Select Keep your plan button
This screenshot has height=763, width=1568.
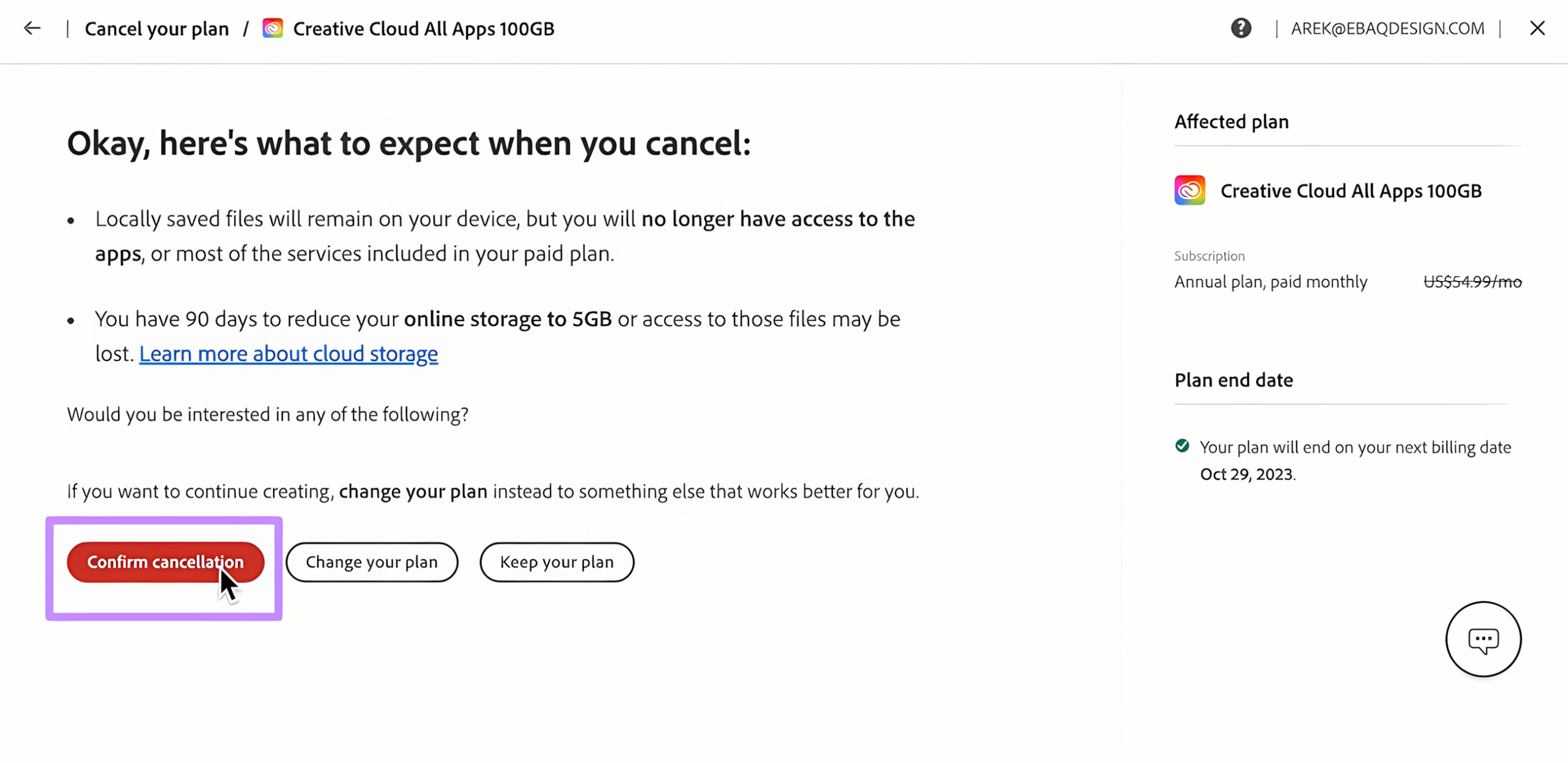point(557,562)
